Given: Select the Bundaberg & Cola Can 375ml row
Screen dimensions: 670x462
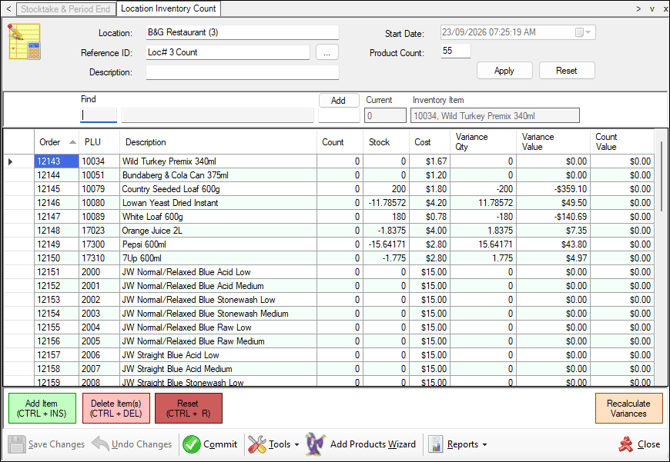Looking at the screenshot, I should (x=329, y=175).
